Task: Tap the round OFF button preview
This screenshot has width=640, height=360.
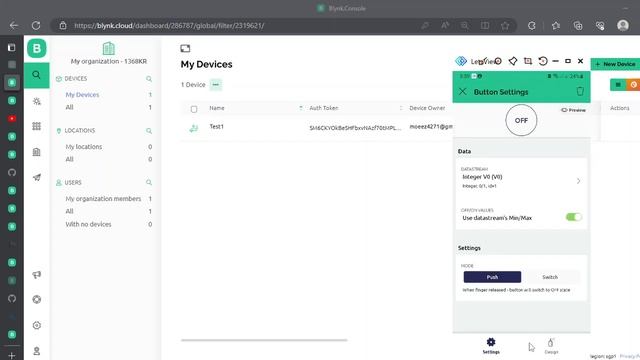Action: [521, 120]
